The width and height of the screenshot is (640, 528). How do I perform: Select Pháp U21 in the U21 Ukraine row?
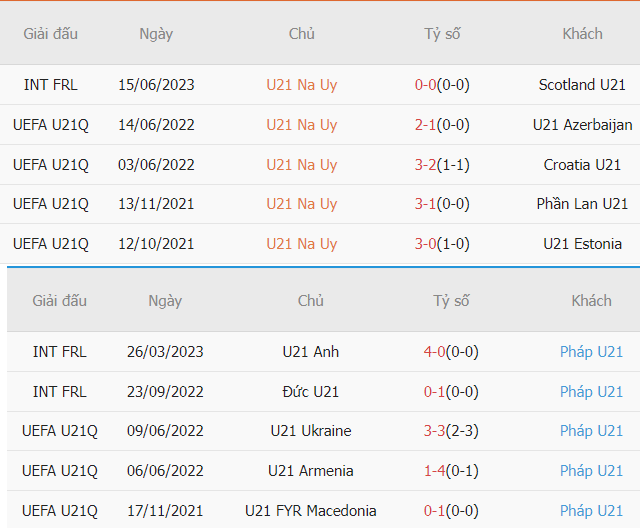coord(591,431)
